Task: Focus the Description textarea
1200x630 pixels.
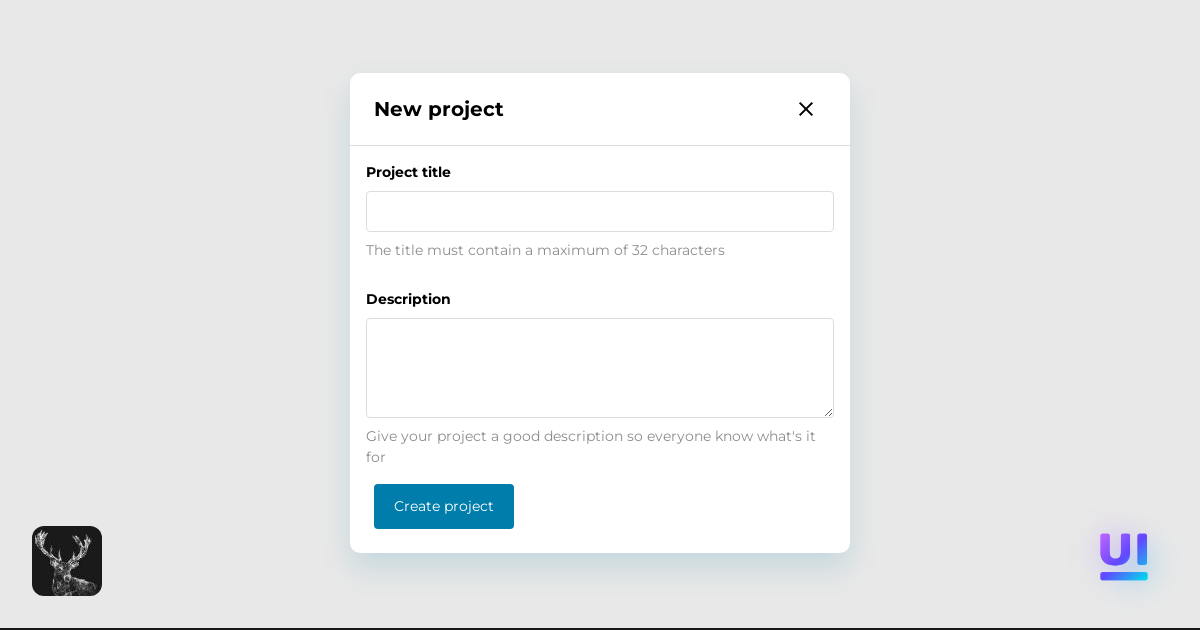Action: click(600, 367)
